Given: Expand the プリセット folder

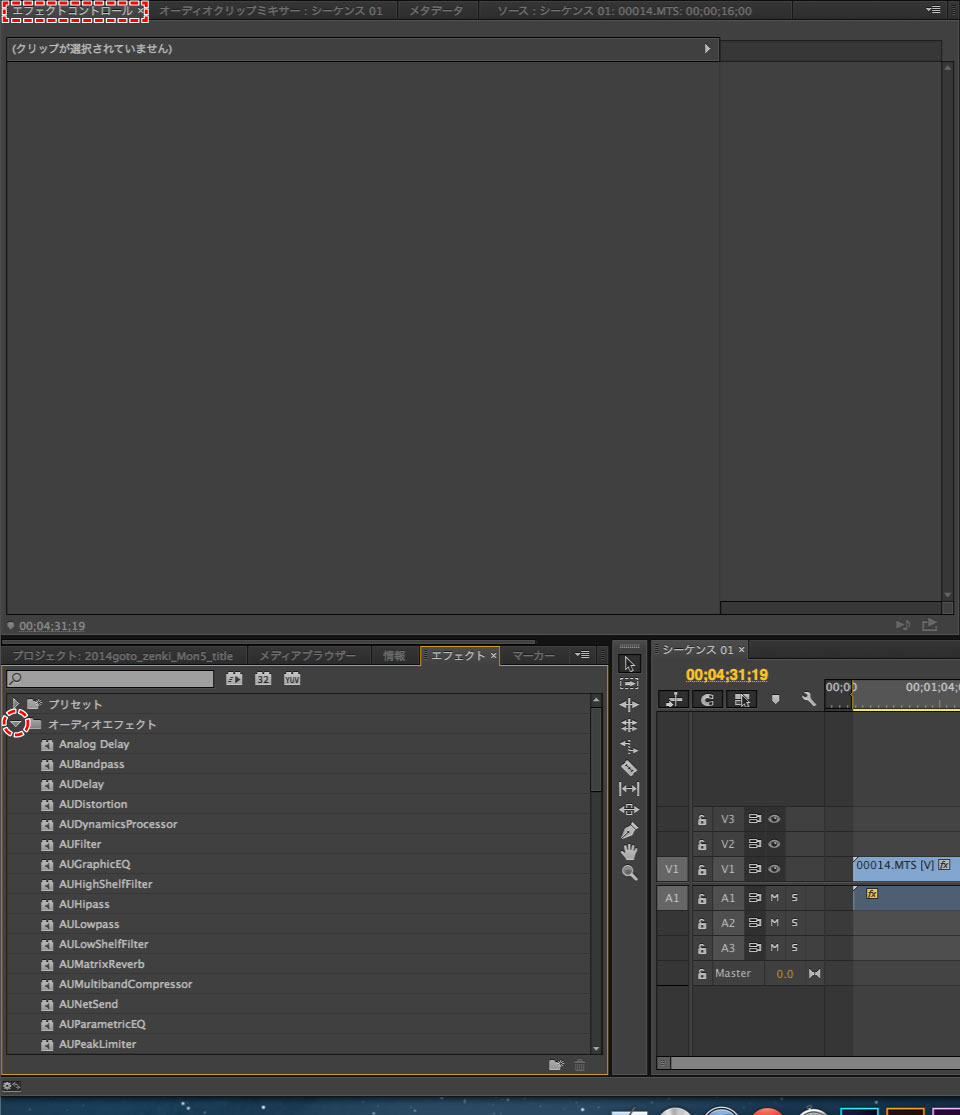Looking at the screenshot, I should point(16,704).
